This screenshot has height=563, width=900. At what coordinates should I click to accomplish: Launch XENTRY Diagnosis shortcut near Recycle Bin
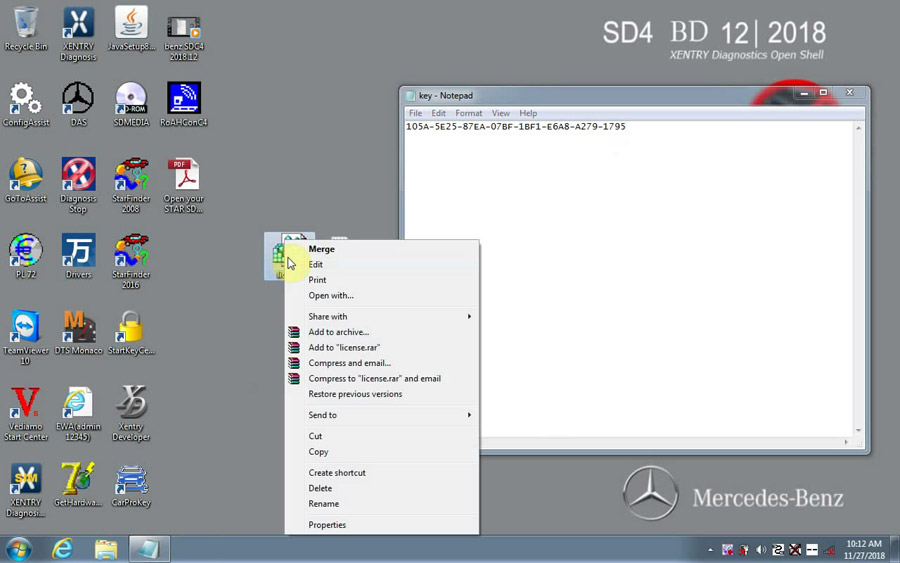click(x=78, y=34)
